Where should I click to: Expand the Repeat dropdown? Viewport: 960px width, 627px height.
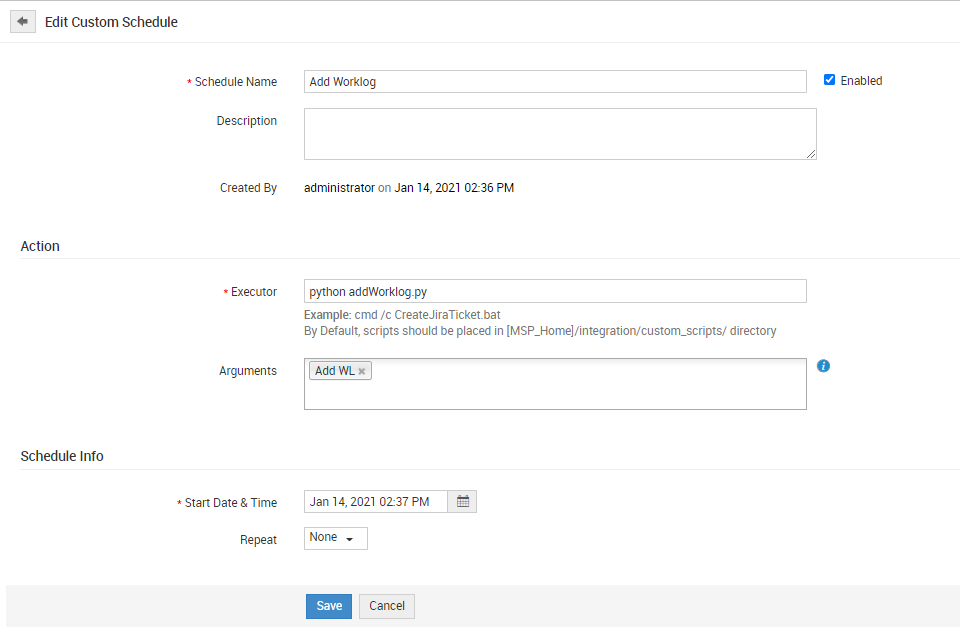335,538
